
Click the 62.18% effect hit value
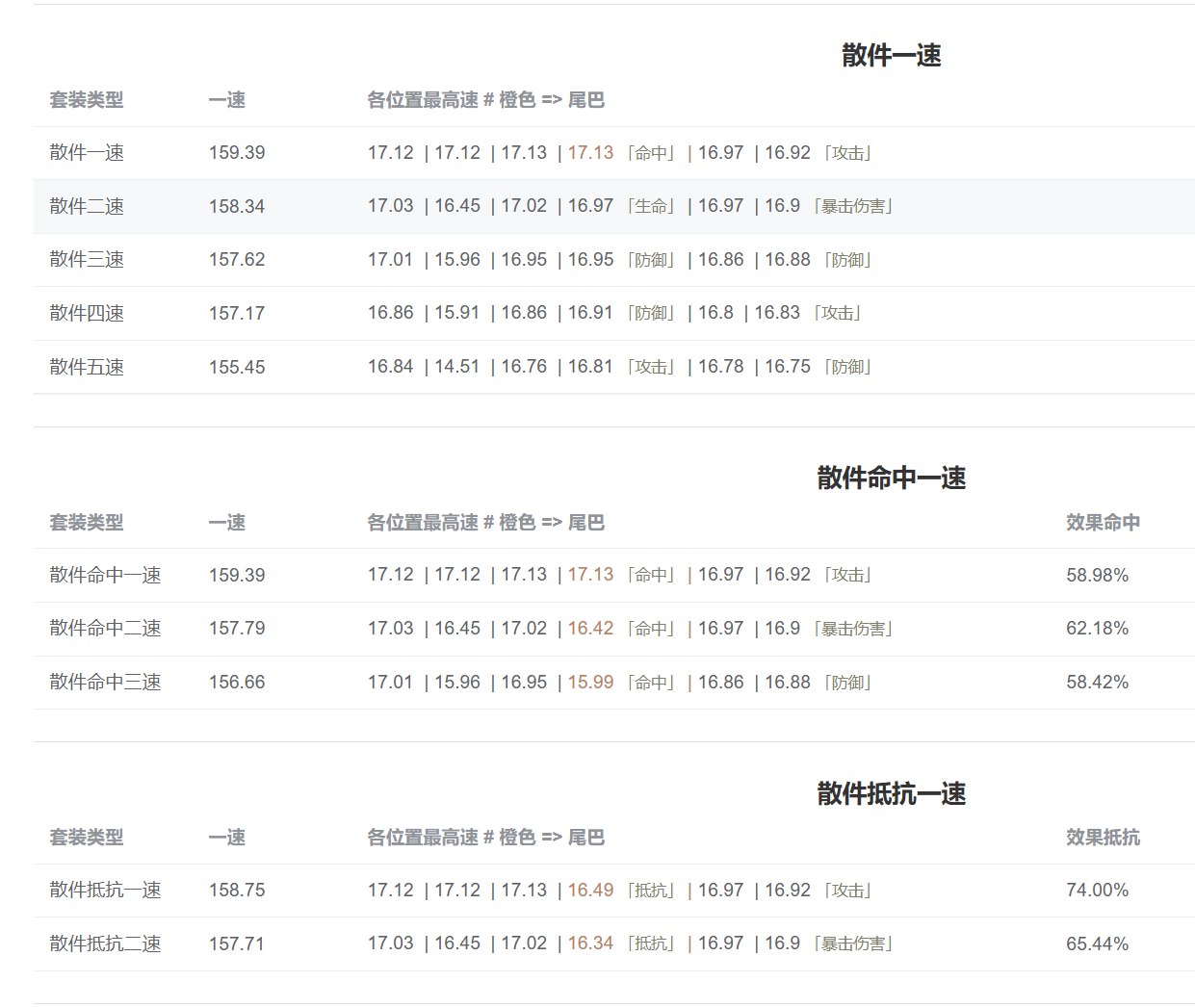point(1097,629)
